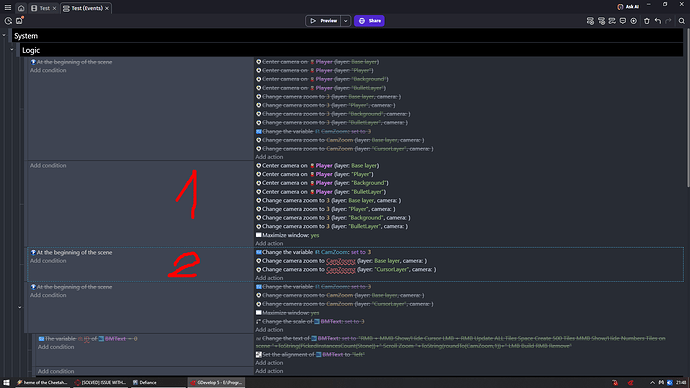This screenshot has height=388, width=690.
Task: Click the add comment toolbar icon
Action: tap(623, 21)
